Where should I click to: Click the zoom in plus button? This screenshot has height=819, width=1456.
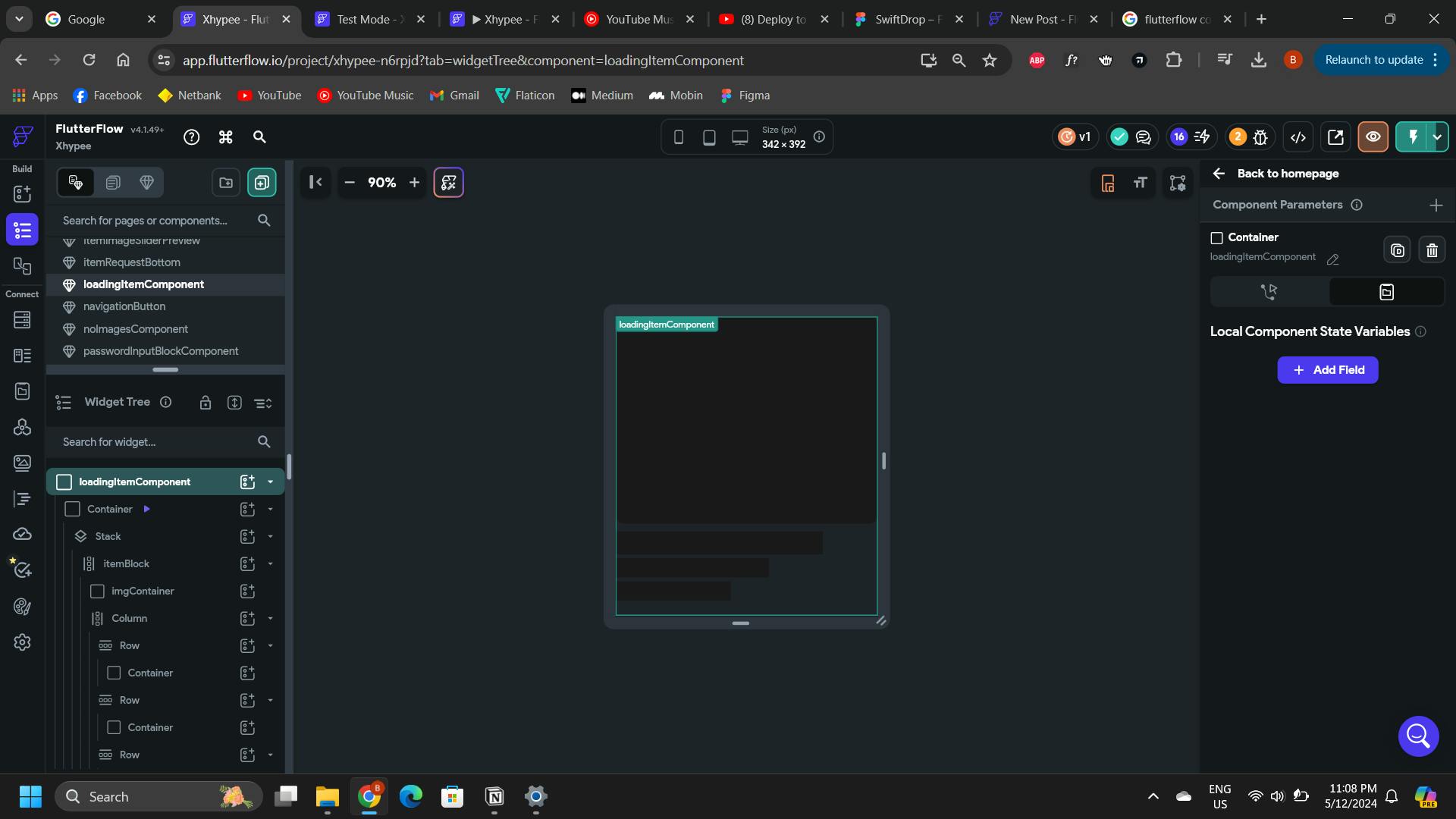click(x=414, y=183)
